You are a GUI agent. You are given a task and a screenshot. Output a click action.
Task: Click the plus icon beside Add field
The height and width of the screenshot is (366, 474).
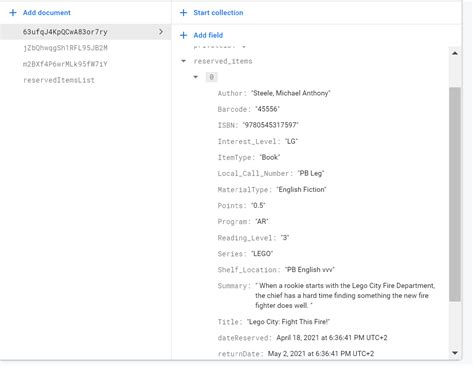click(x=183, y=35)
